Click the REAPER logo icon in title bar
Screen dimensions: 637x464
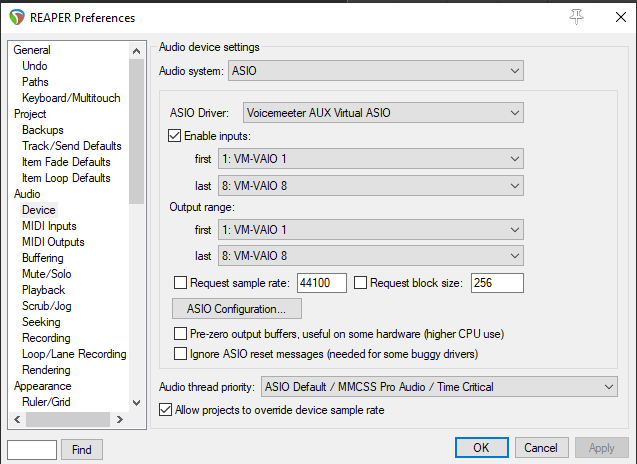point(18,17)
